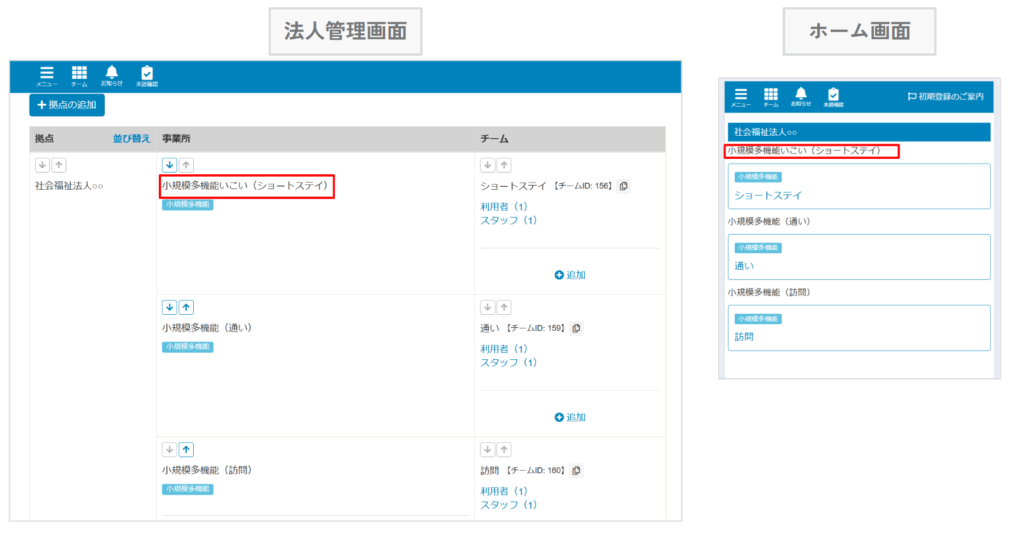The width and height of the screenshot is (1024, 533).
Task: Click 小規模多機能 tag under 通い office in table
Action: [187, 347]
